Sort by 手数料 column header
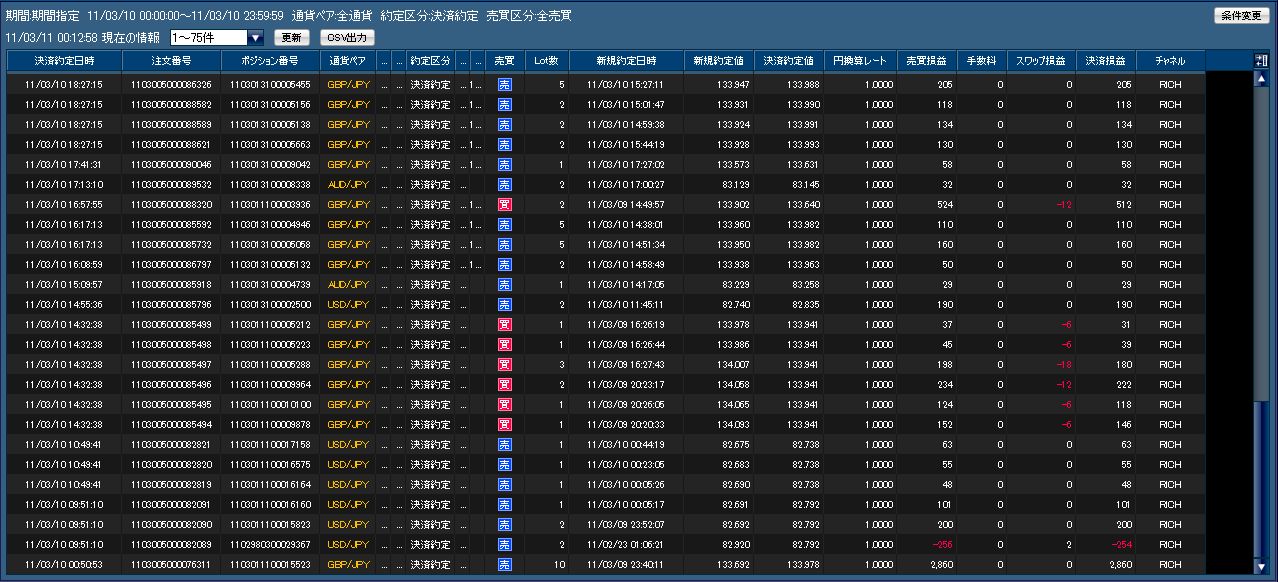 981,61
